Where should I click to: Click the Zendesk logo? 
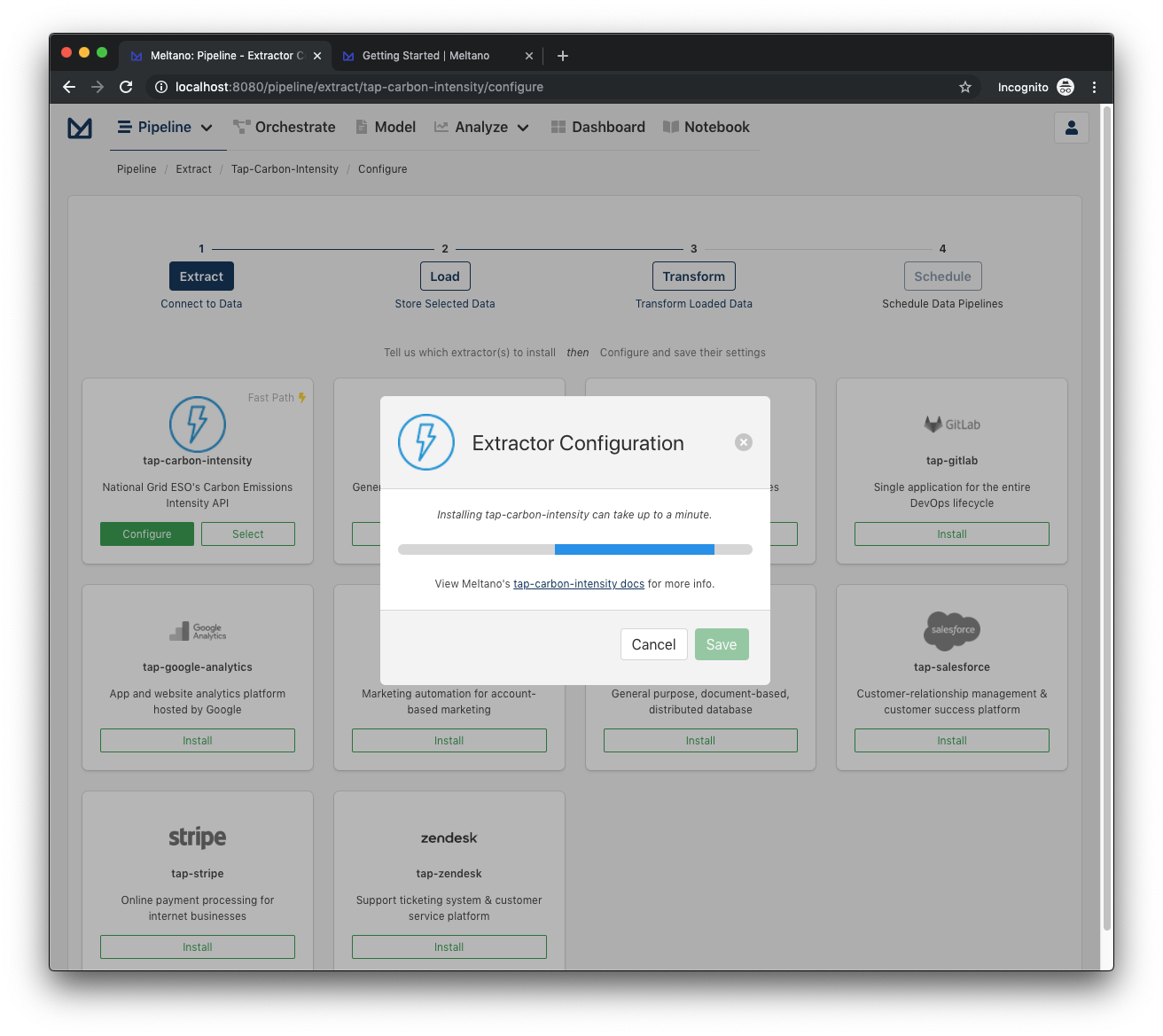[449, 837]
